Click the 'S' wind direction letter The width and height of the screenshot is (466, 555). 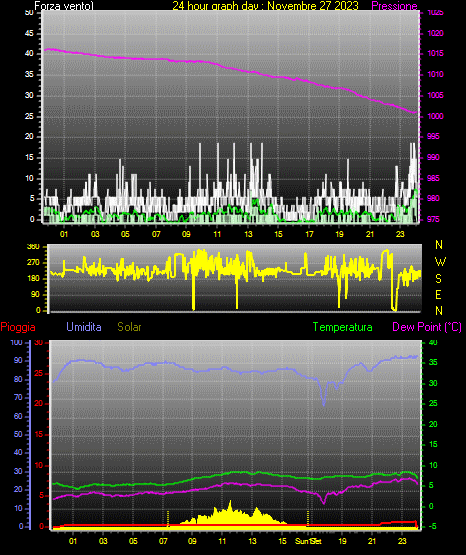(438, 279)
